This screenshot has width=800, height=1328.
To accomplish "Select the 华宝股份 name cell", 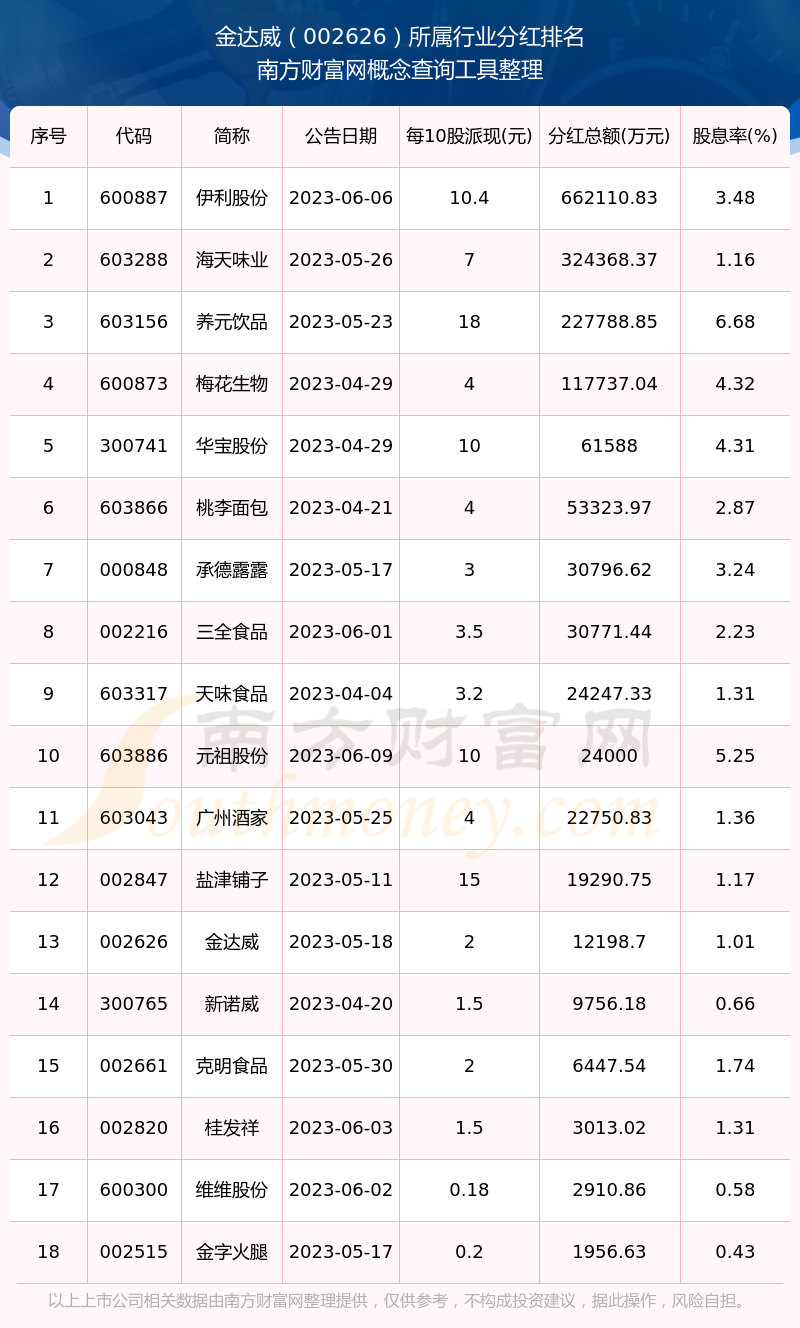I will pyautogui.click(x=232, y=446).
